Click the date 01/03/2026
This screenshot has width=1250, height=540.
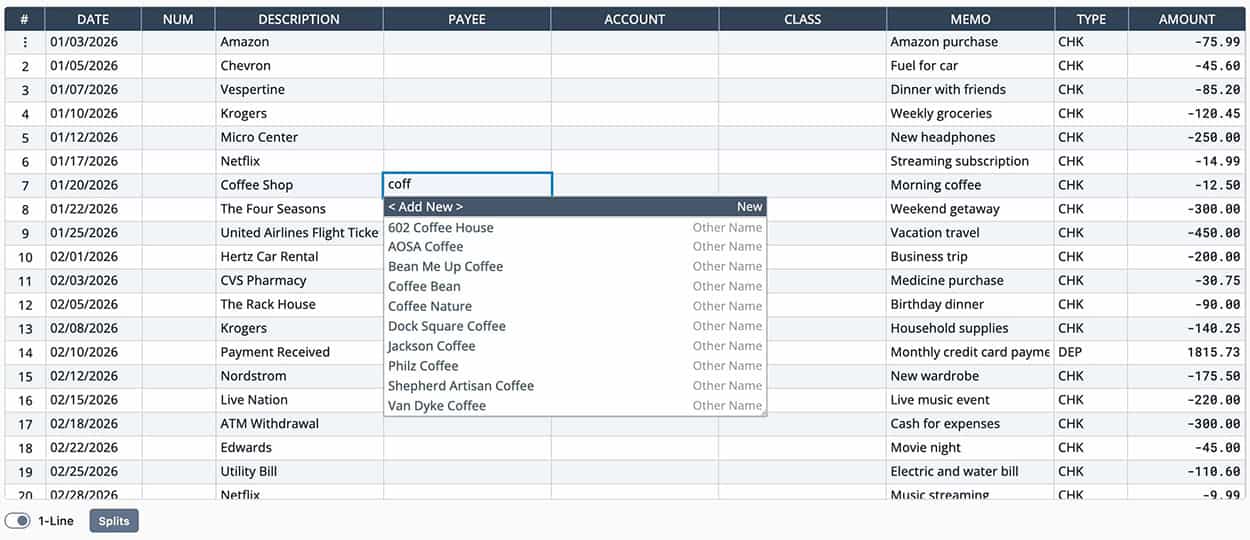tap(93, 42)
